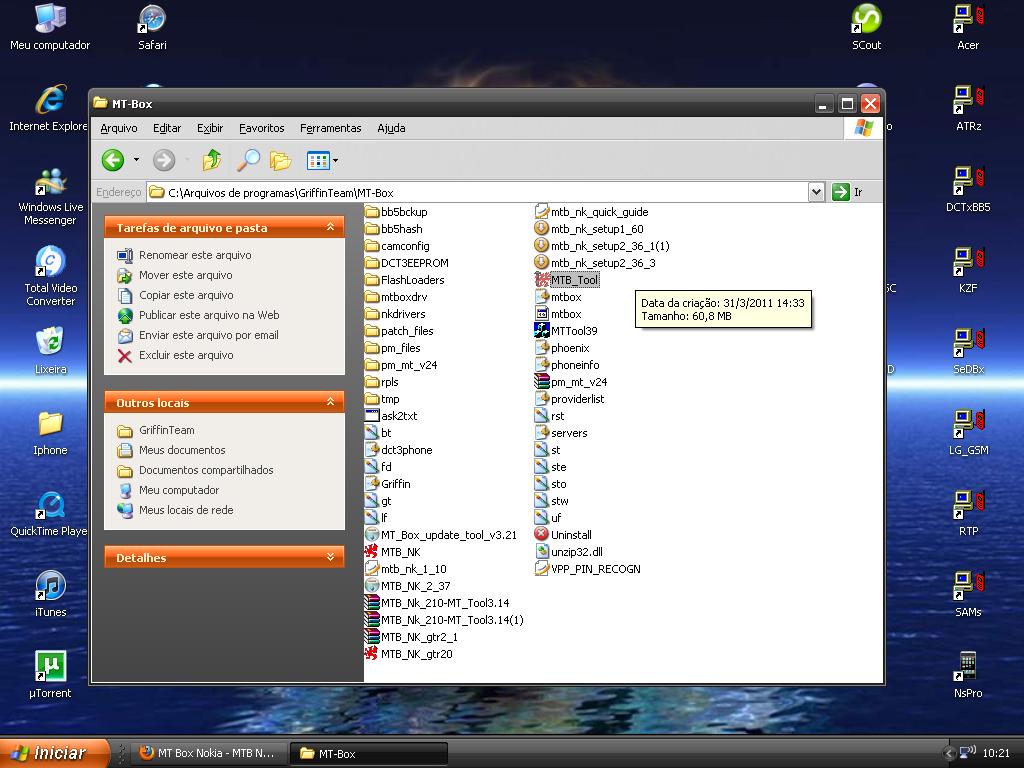Select the VPP_PIN_RECOGN file
Screen dimensions: 1024x768
point(588,569)
